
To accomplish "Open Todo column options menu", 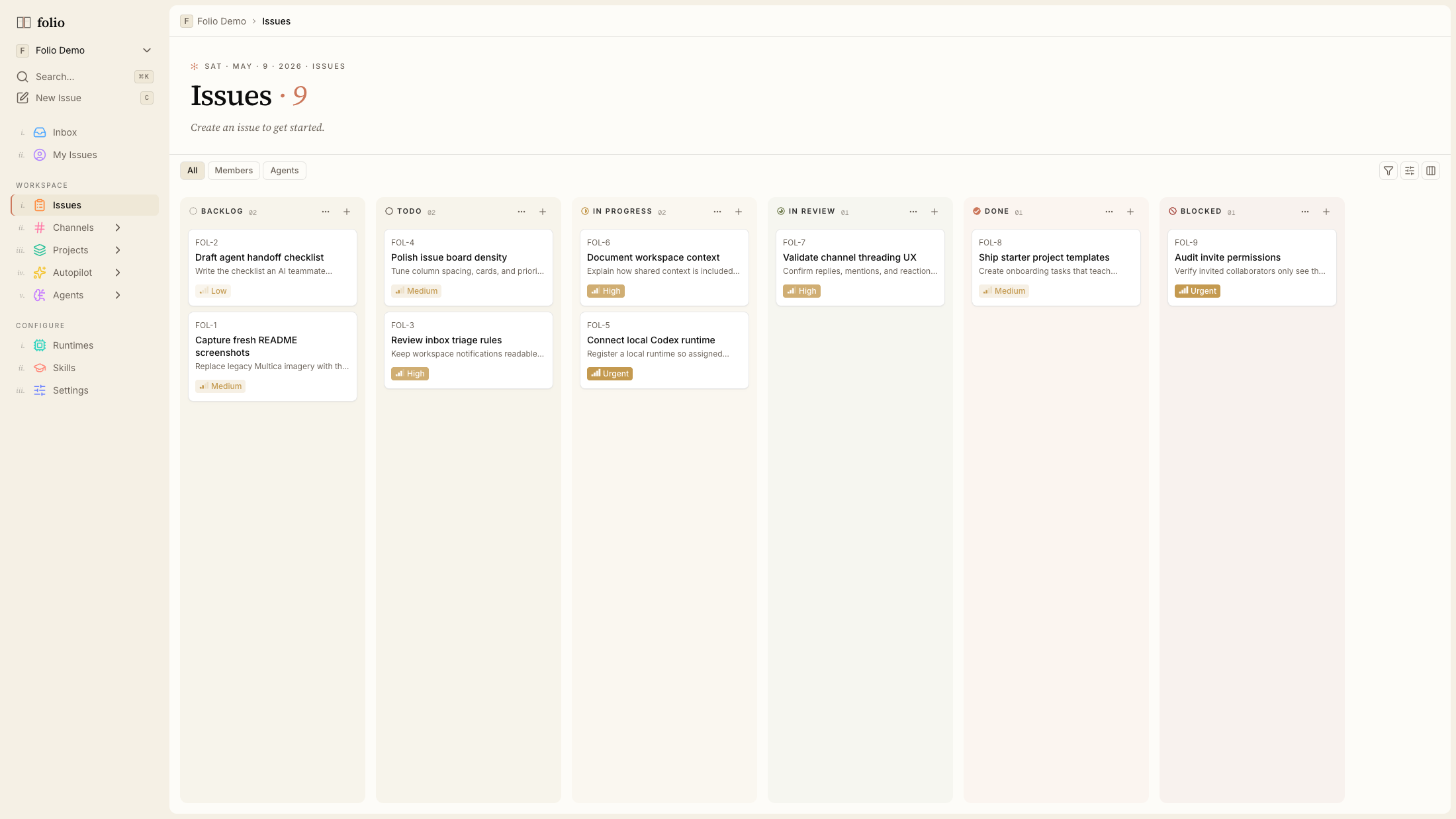I will pyautogui.click(x=522, y=212).
